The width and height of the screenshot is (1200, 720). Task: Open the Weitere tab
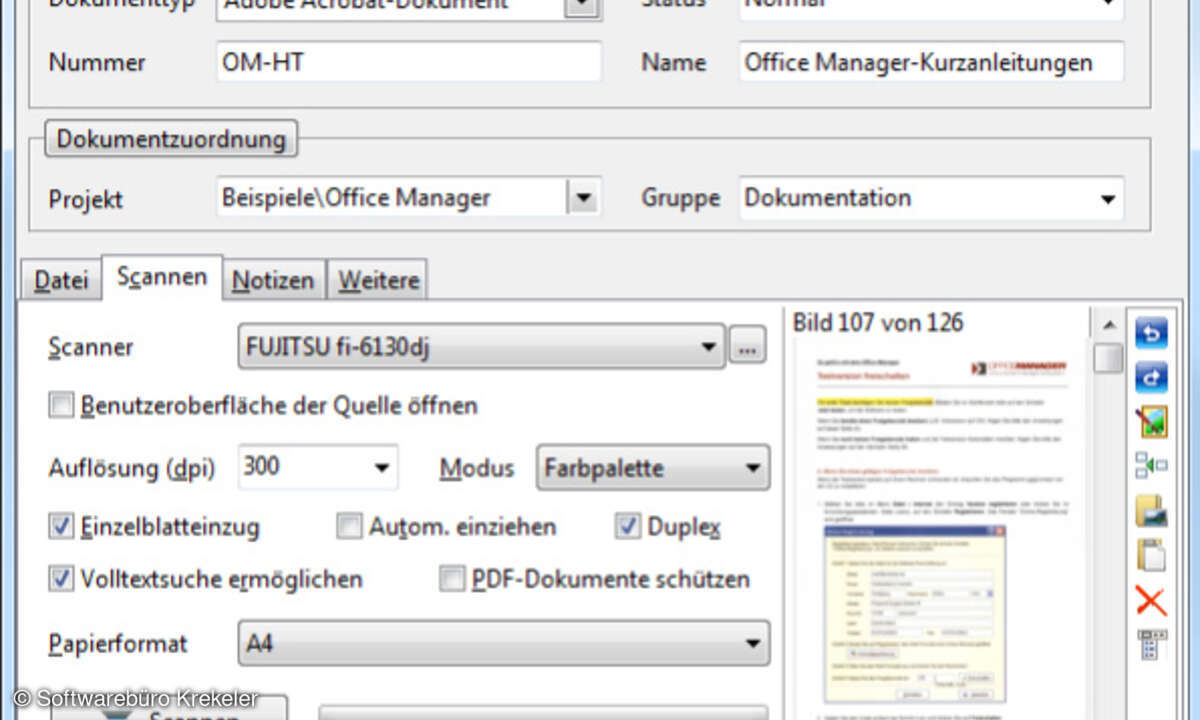(x=378, y=281)
